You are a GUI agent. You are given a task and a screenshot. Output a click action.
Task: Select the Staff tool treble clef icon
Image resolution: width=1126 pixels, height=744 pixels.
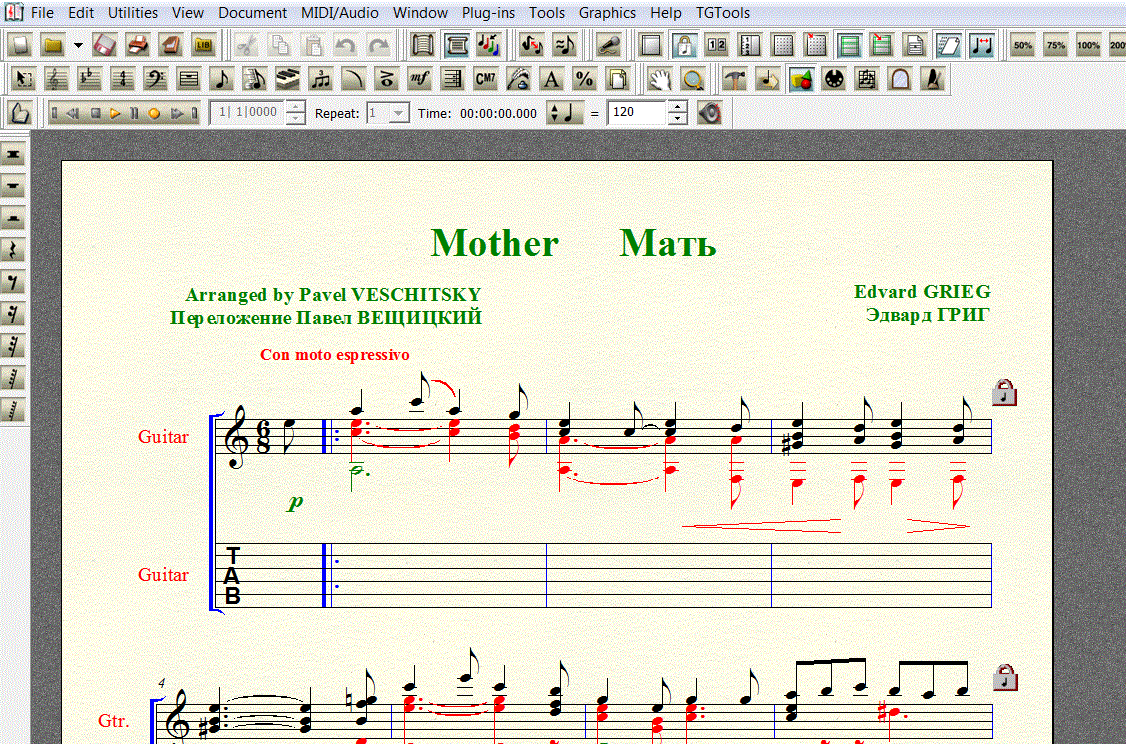[57, 78]
